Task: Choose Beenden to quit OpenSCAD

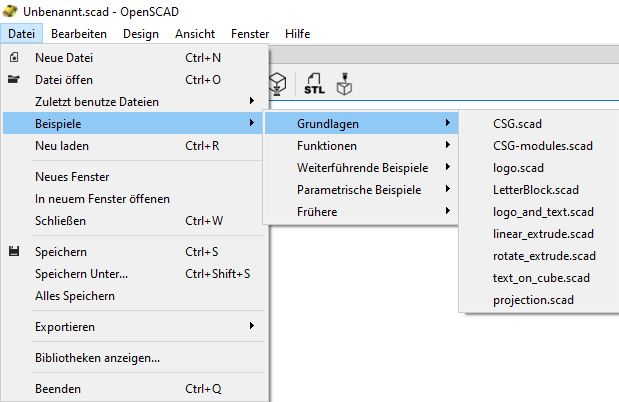Action: 58,389
